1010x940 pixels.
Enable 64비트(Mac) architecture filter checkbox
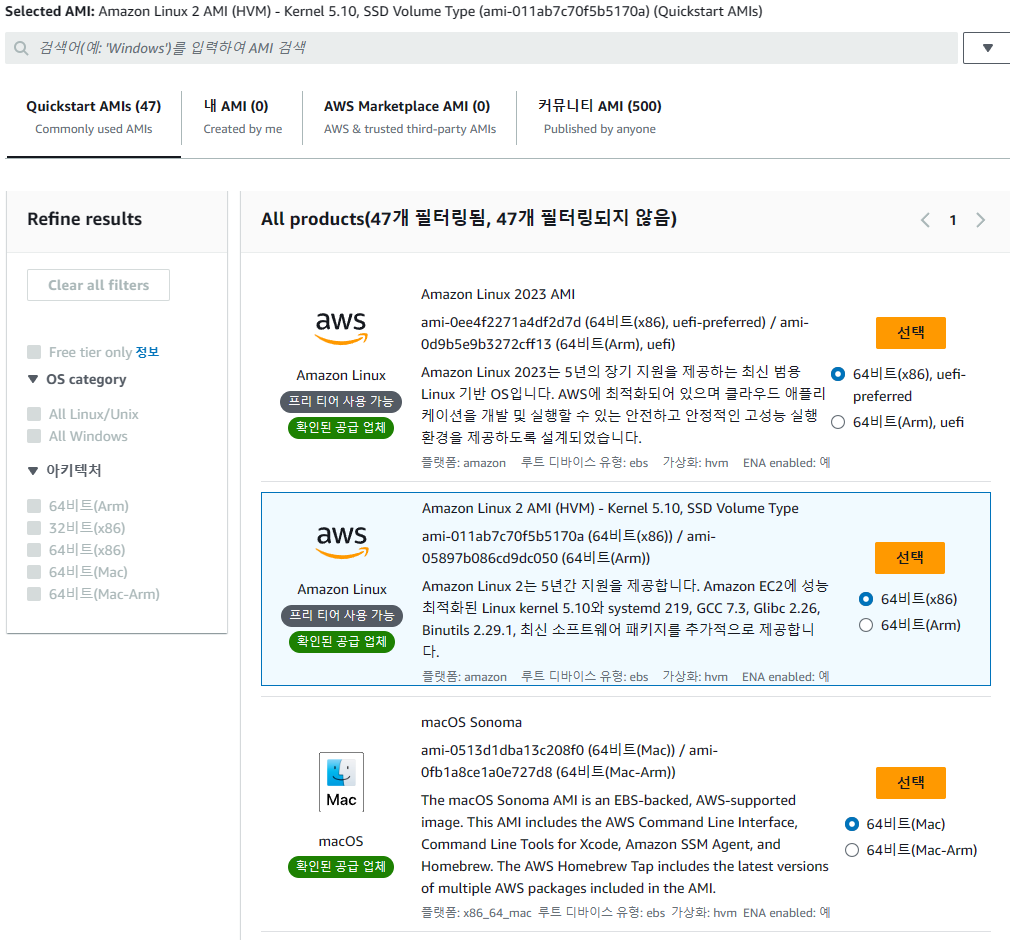[x=34, y=571]
